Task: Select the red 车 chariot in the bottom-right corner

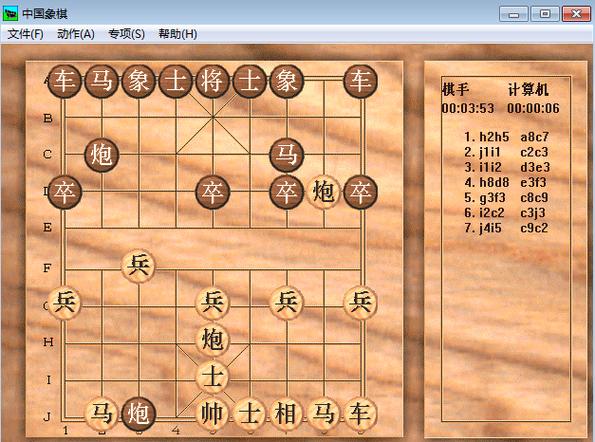Action: coord(360,414)
